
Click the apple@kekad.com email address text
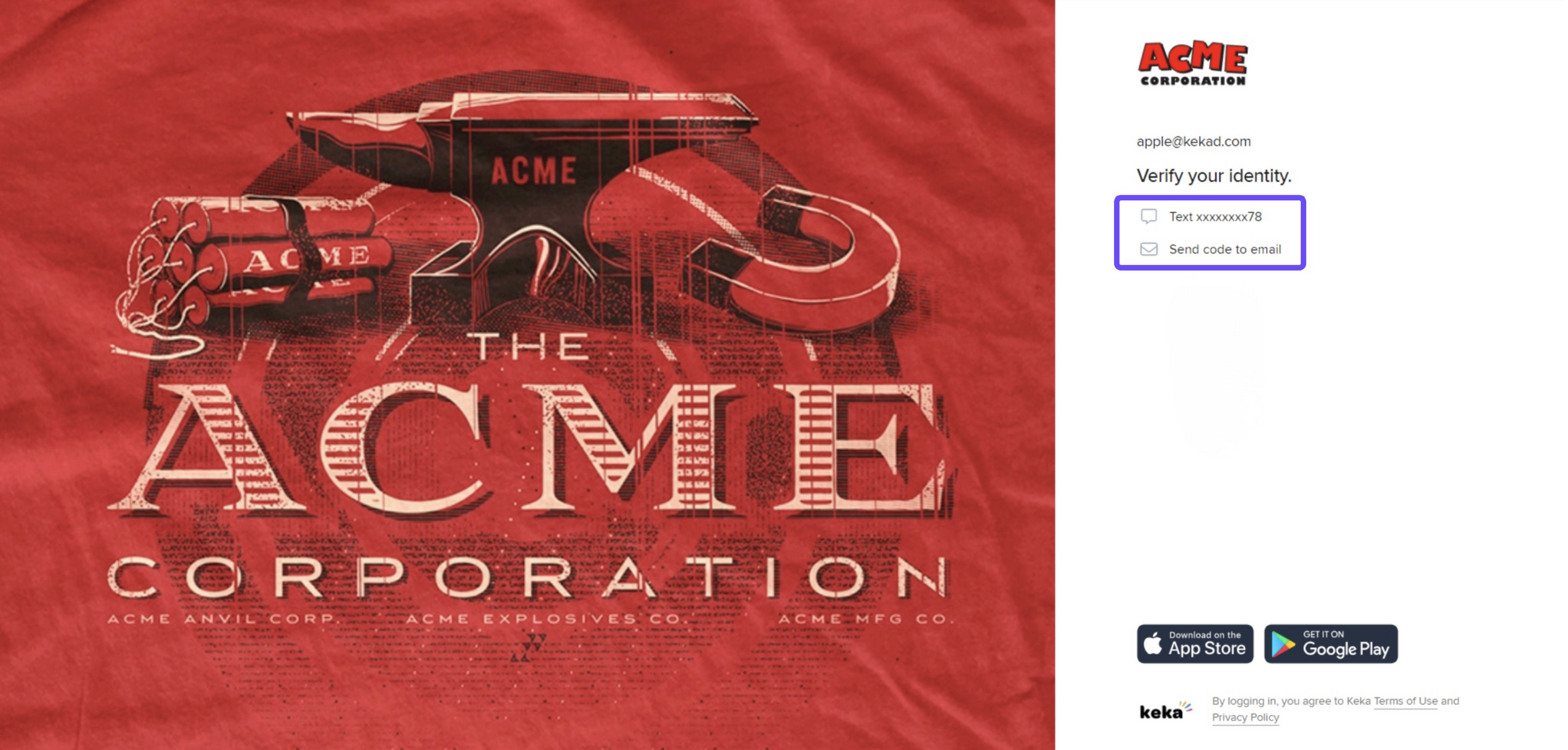[x=1193, y=141]
